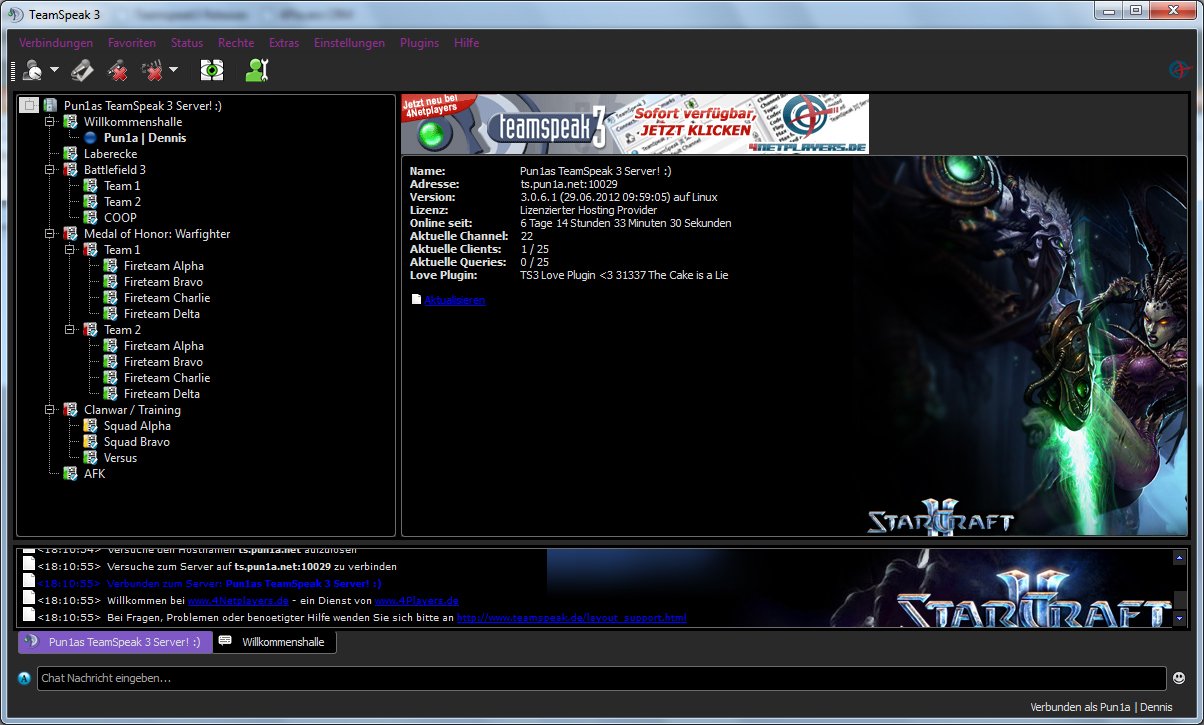Open the Favoriten menu
The image size is (1204, 725).
pos(132,43)
